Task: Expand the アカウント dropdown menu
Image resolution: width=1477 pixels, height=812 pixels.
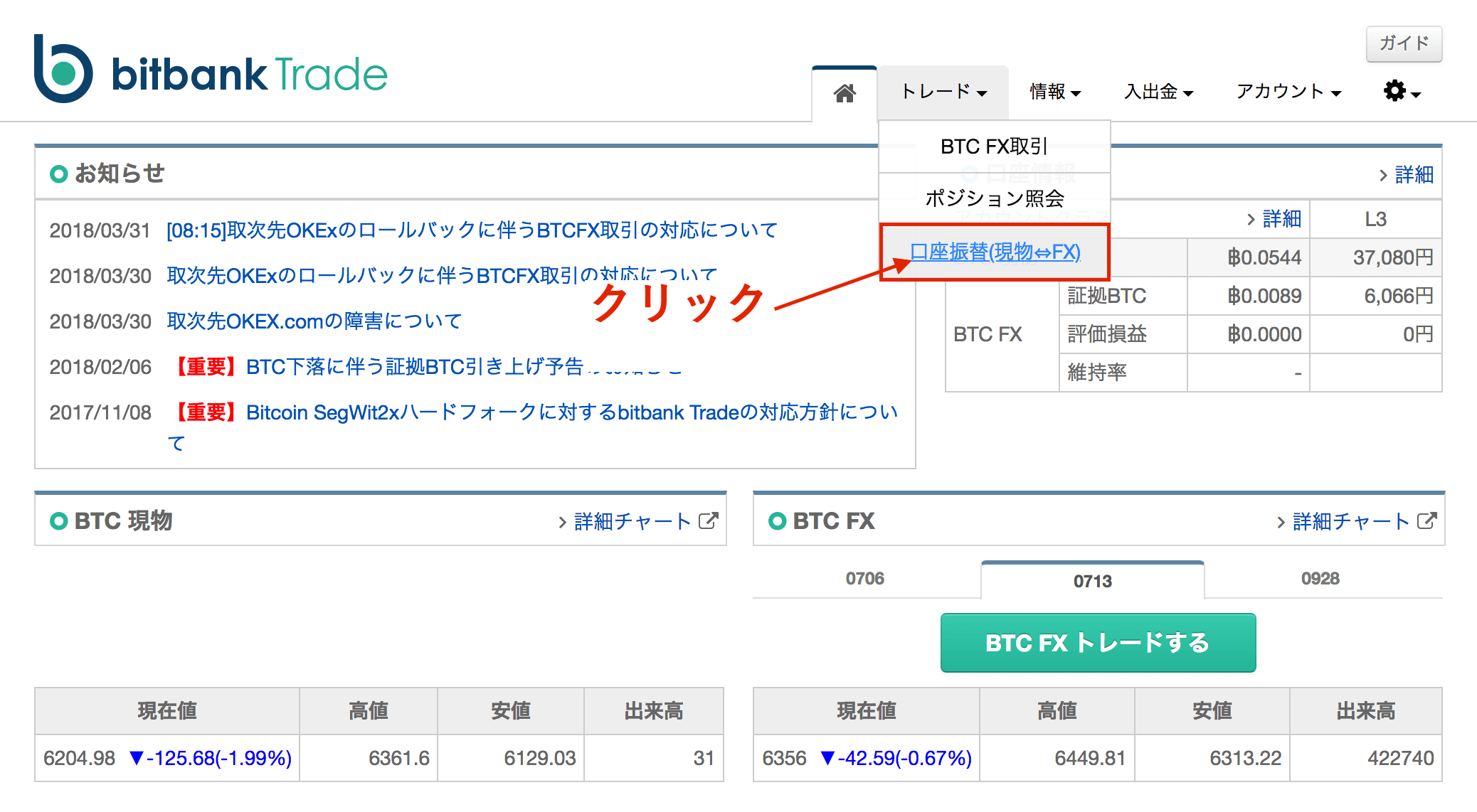Action: coord(1288,92)
